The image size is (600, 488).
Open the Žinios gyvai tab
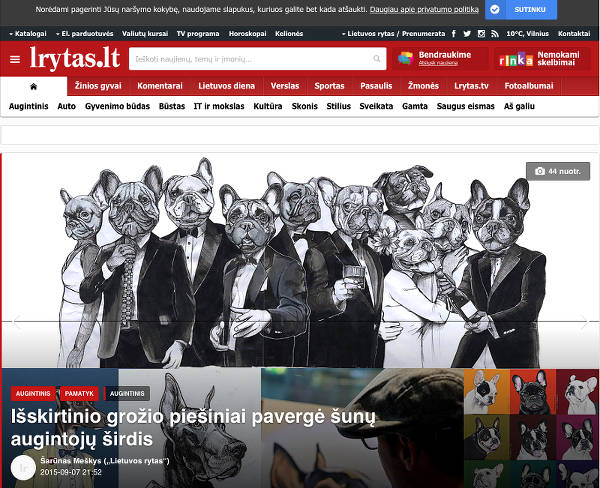click(x=98, y=86)
